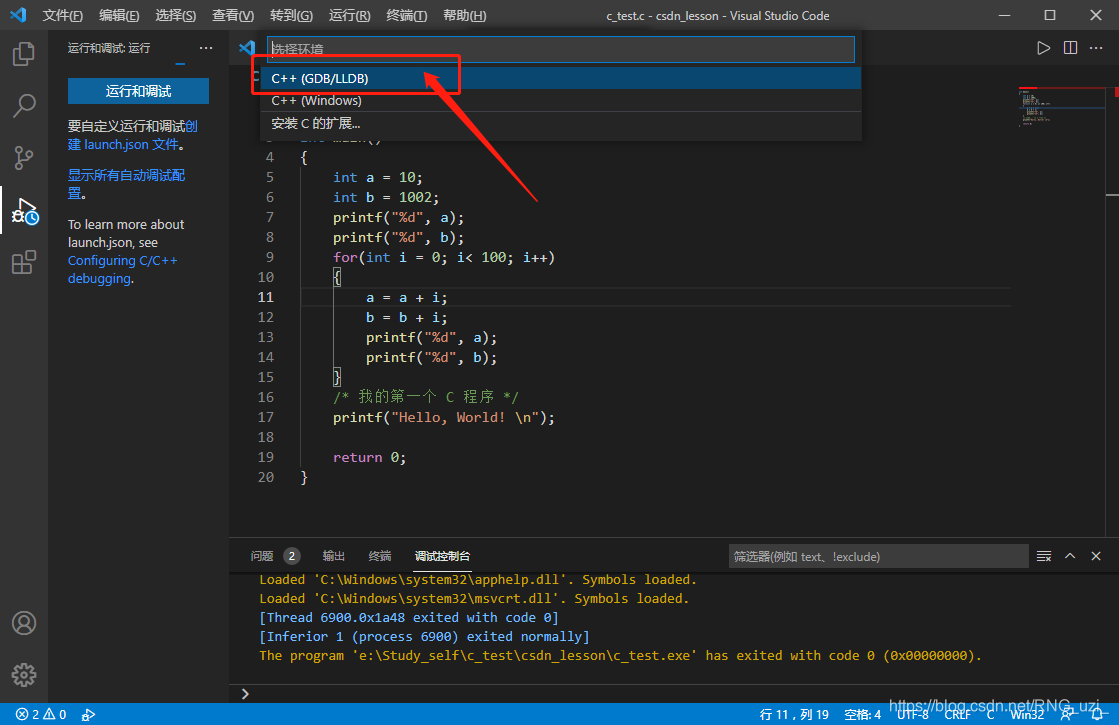Choose 安装 C 的扩展... option

point(561,123)
